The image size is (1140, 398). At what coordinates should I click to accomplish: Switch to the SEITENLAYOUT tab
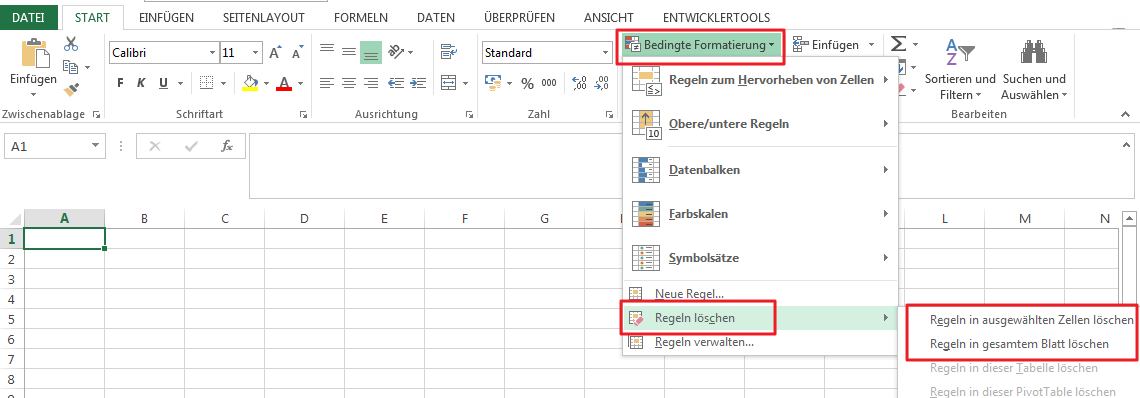coord(264,17)
